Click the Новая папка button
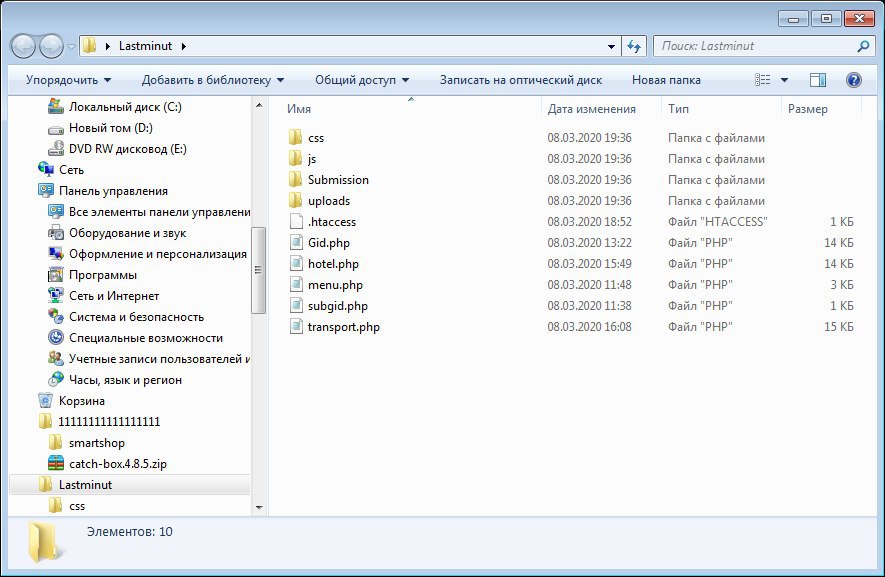885x577 pixels. [666, 80]
